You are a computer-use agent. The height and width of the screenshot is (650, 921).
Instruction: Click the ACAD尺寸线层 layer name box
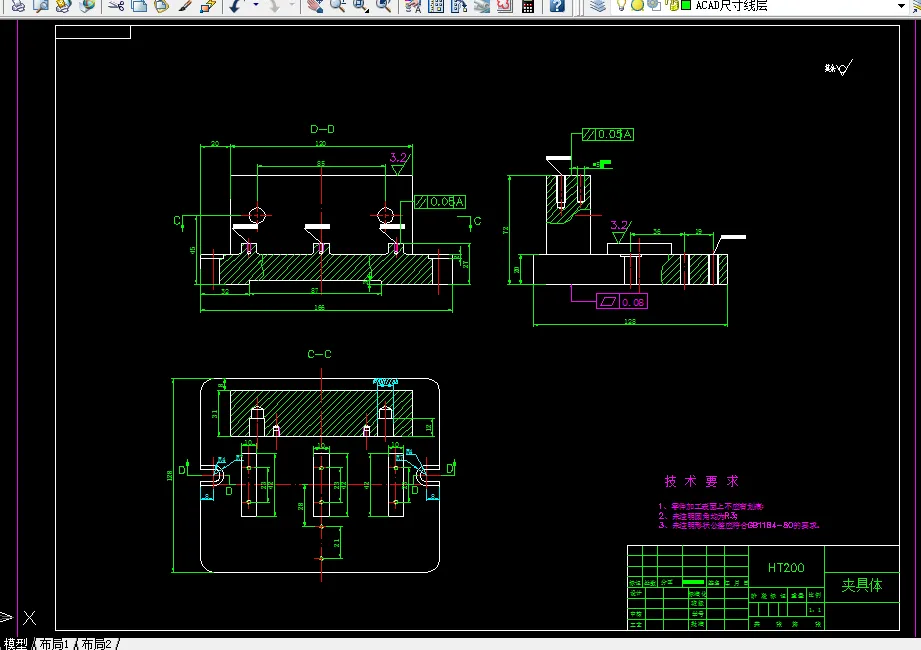(731, 6)
